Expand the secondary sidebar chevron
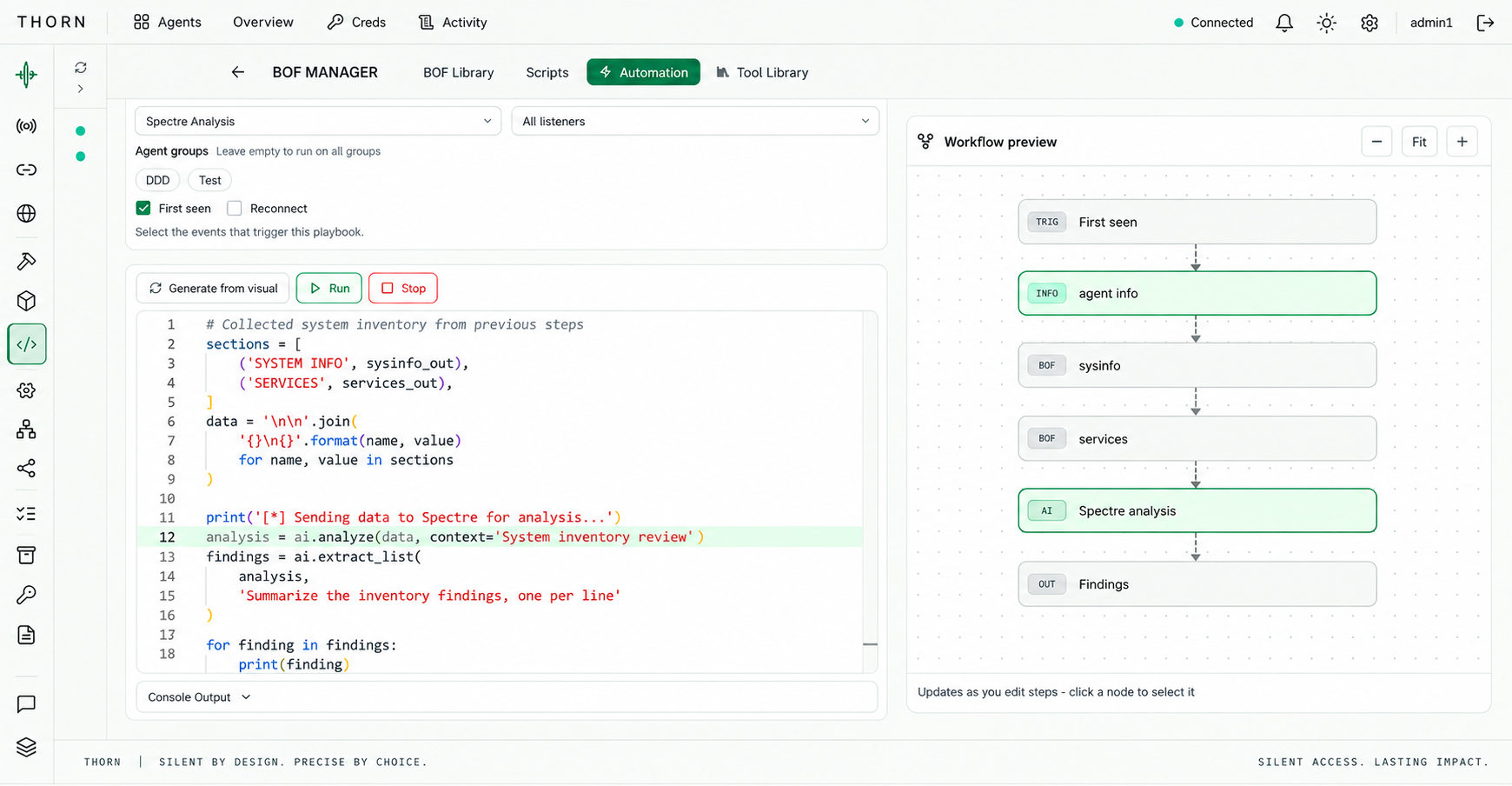The width and height of the screenshot is (1512, 786). 81,89
